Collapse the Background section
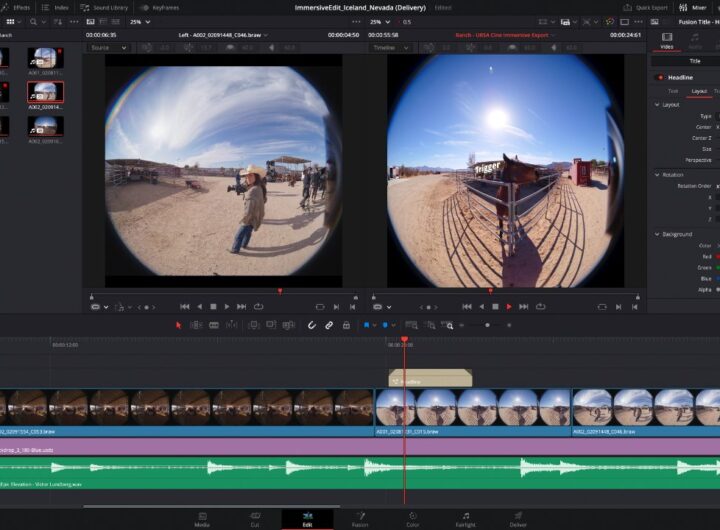720x530 pixels. [657, 234]
